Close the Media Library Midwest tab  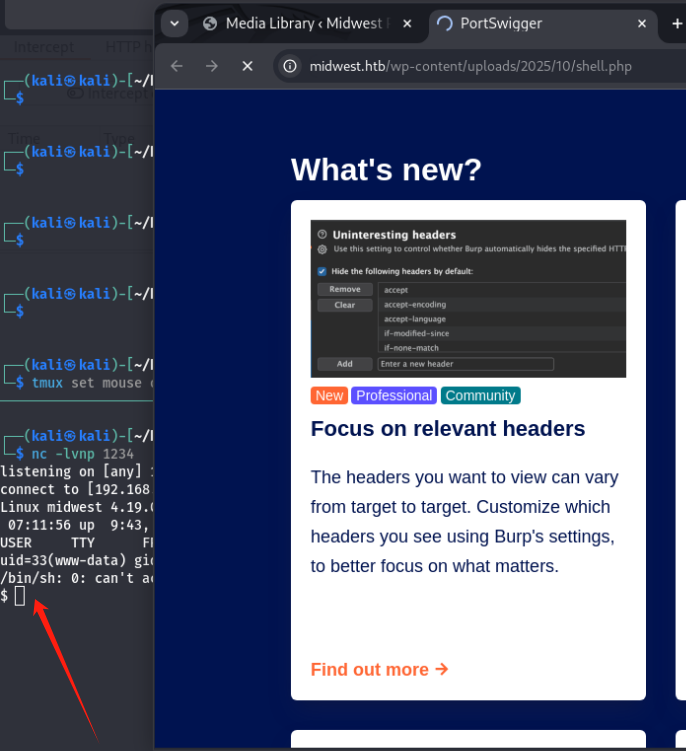click(407, 23)
